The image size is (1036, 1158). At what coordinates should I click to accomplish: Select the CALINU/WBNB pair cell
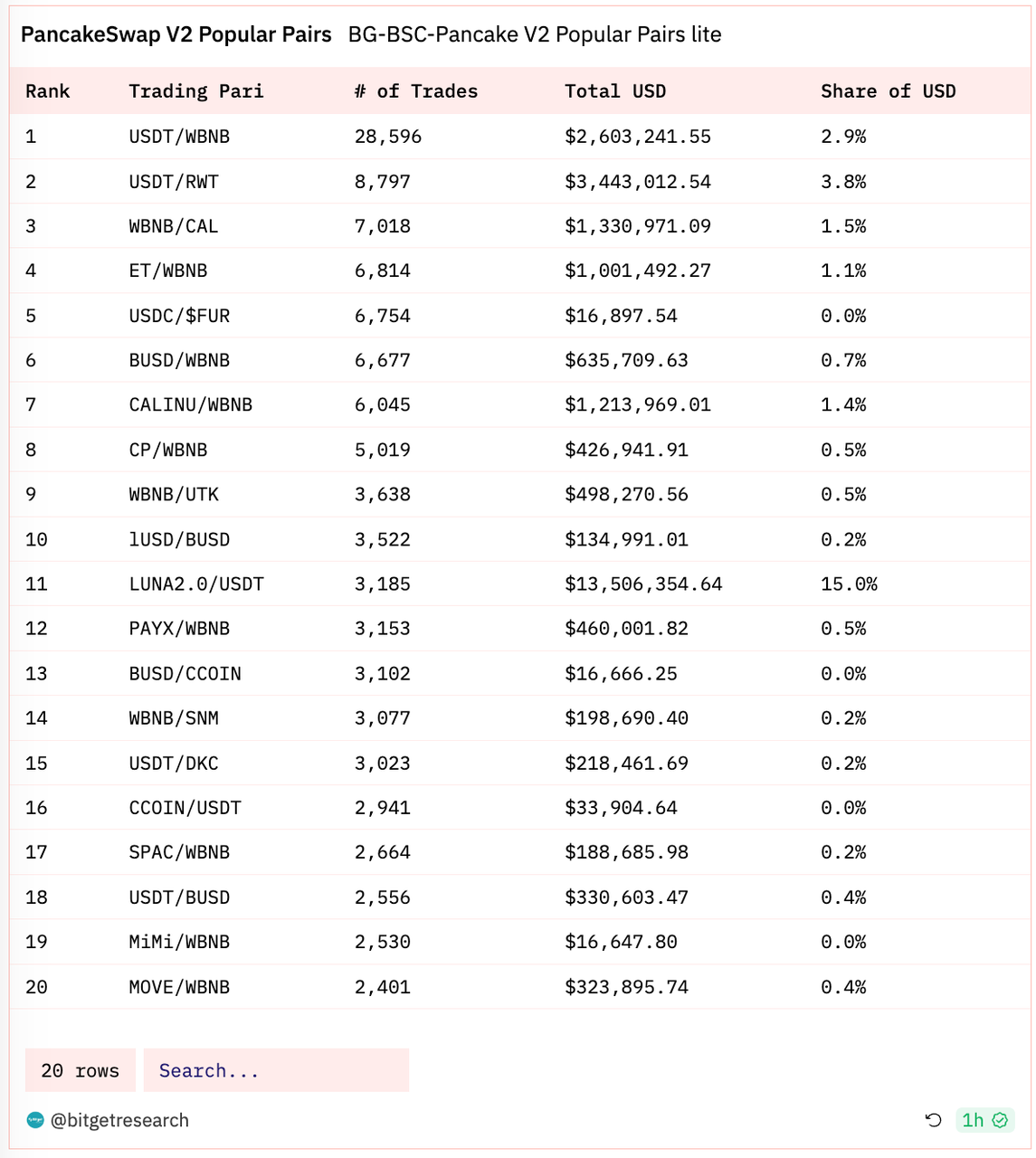tap(190, 404)
